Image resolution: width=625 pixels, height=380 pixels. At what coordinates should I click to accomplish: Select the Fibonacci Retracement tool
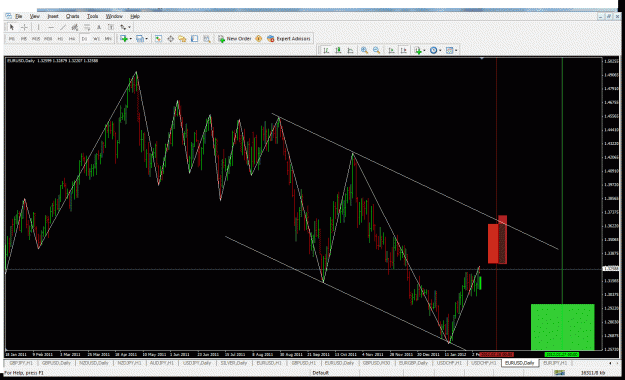pos(87,28)
